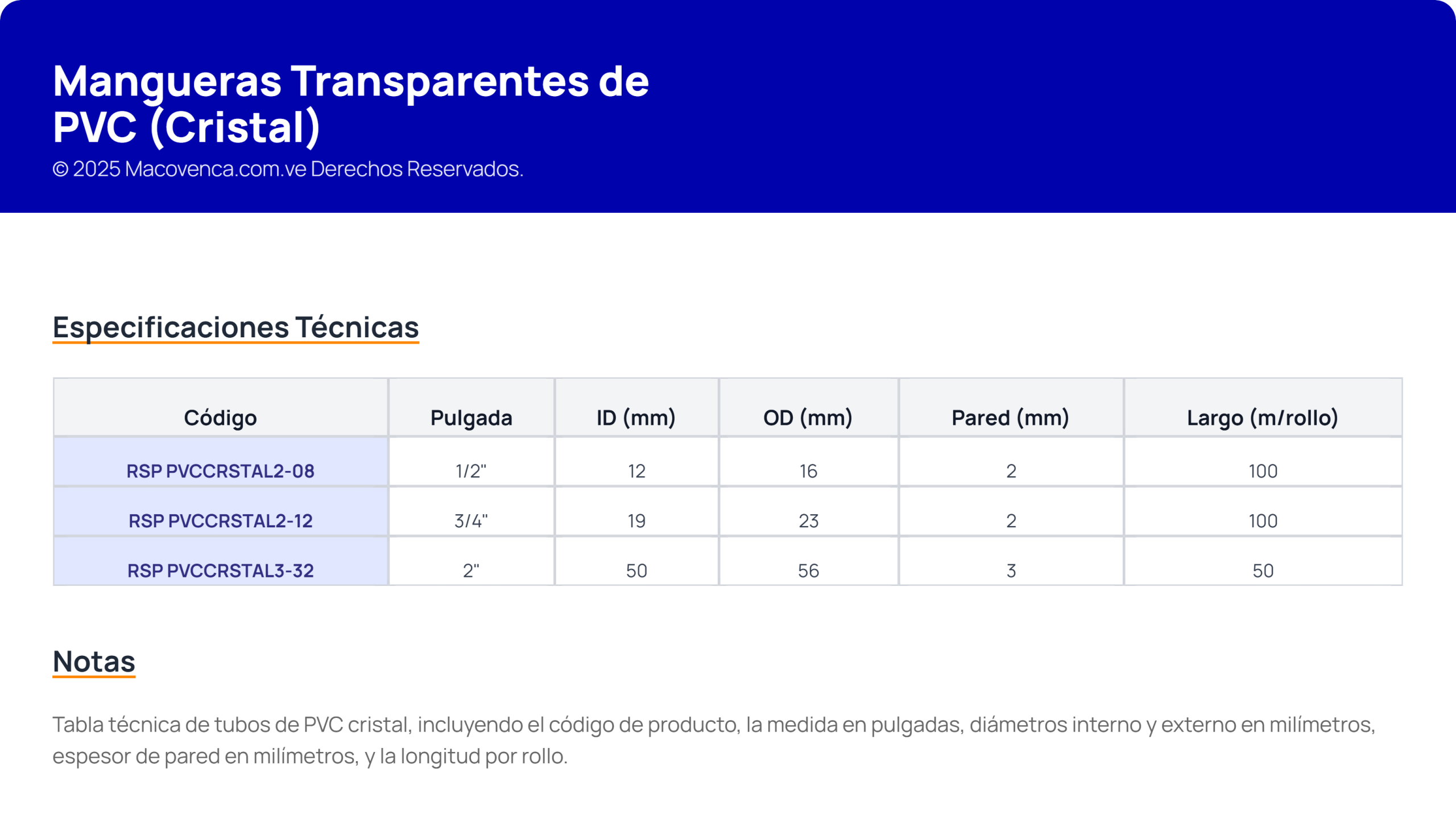Click Pared value 3 in the last row
Image resolution: width=1456 pixels, height=814 pixels.
click(x=1011, y=571)
